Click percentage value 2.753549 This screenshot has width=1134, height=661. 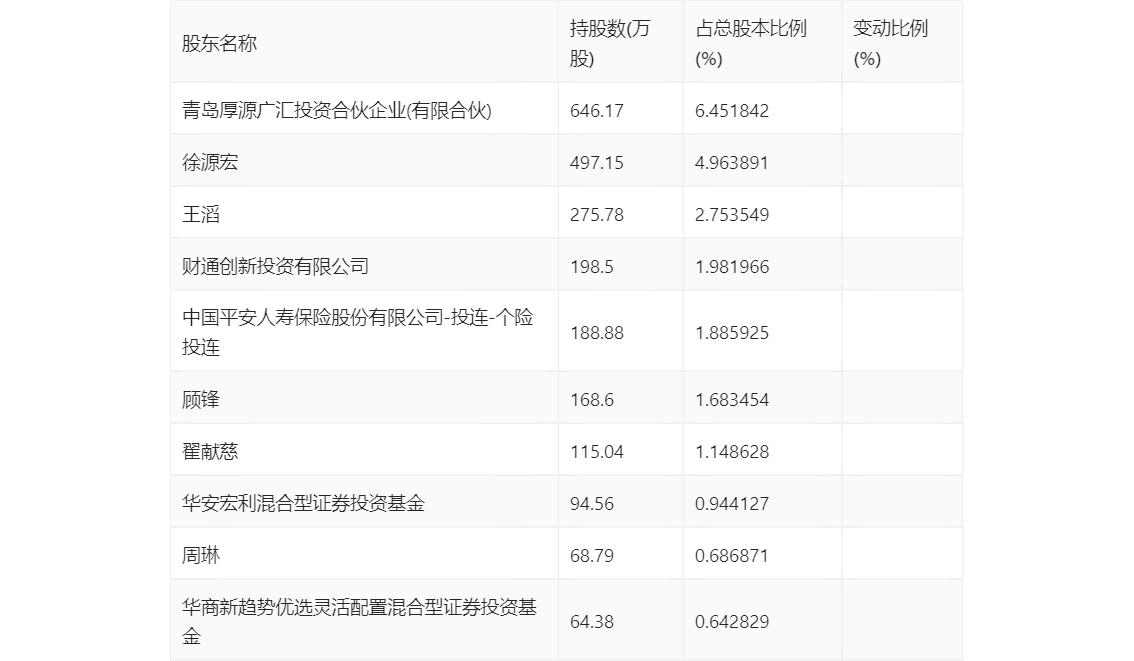tap(732, 215)
